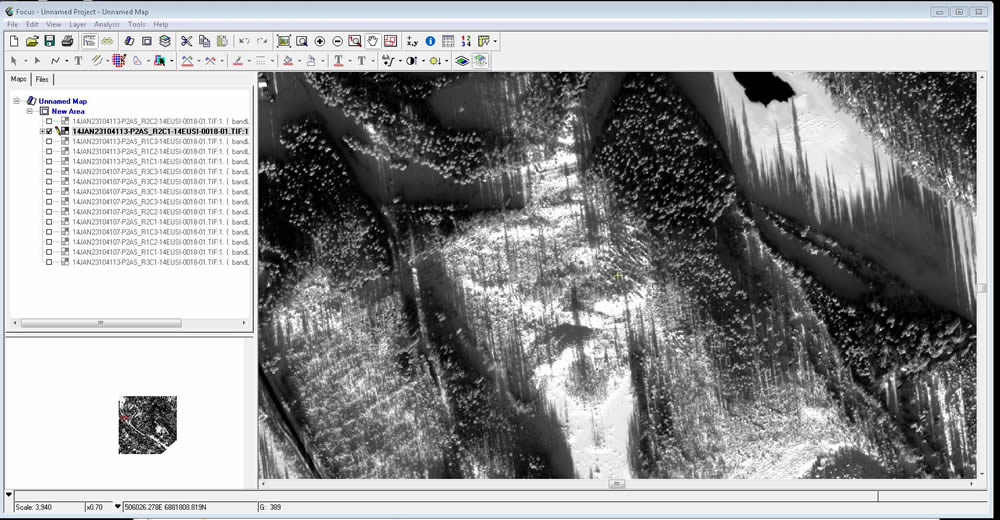This screenshot has height=520, width=1000.
Task: Select the Cut scissors tool
Action: point(186,41)
